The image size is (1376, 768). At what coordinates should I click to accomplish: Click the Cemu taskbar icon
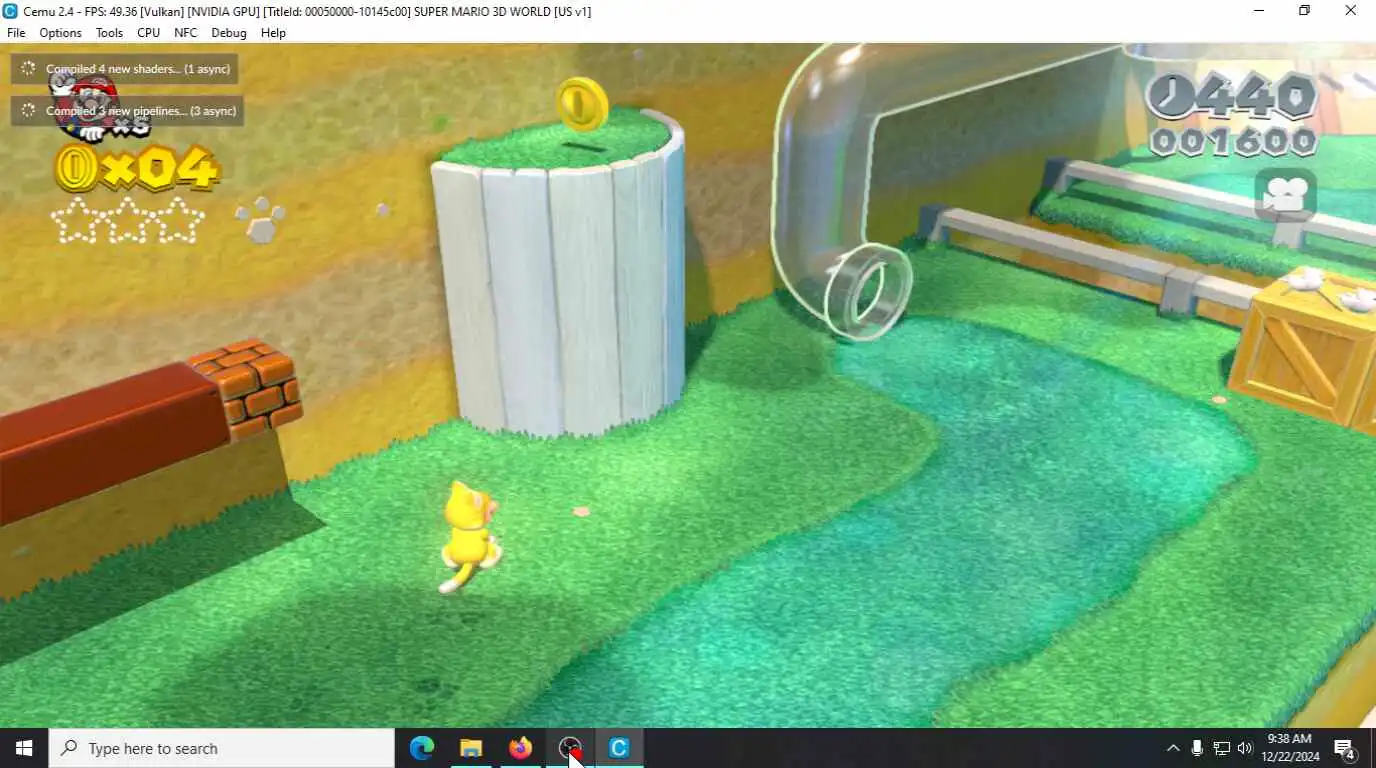(x=619, y=748)
